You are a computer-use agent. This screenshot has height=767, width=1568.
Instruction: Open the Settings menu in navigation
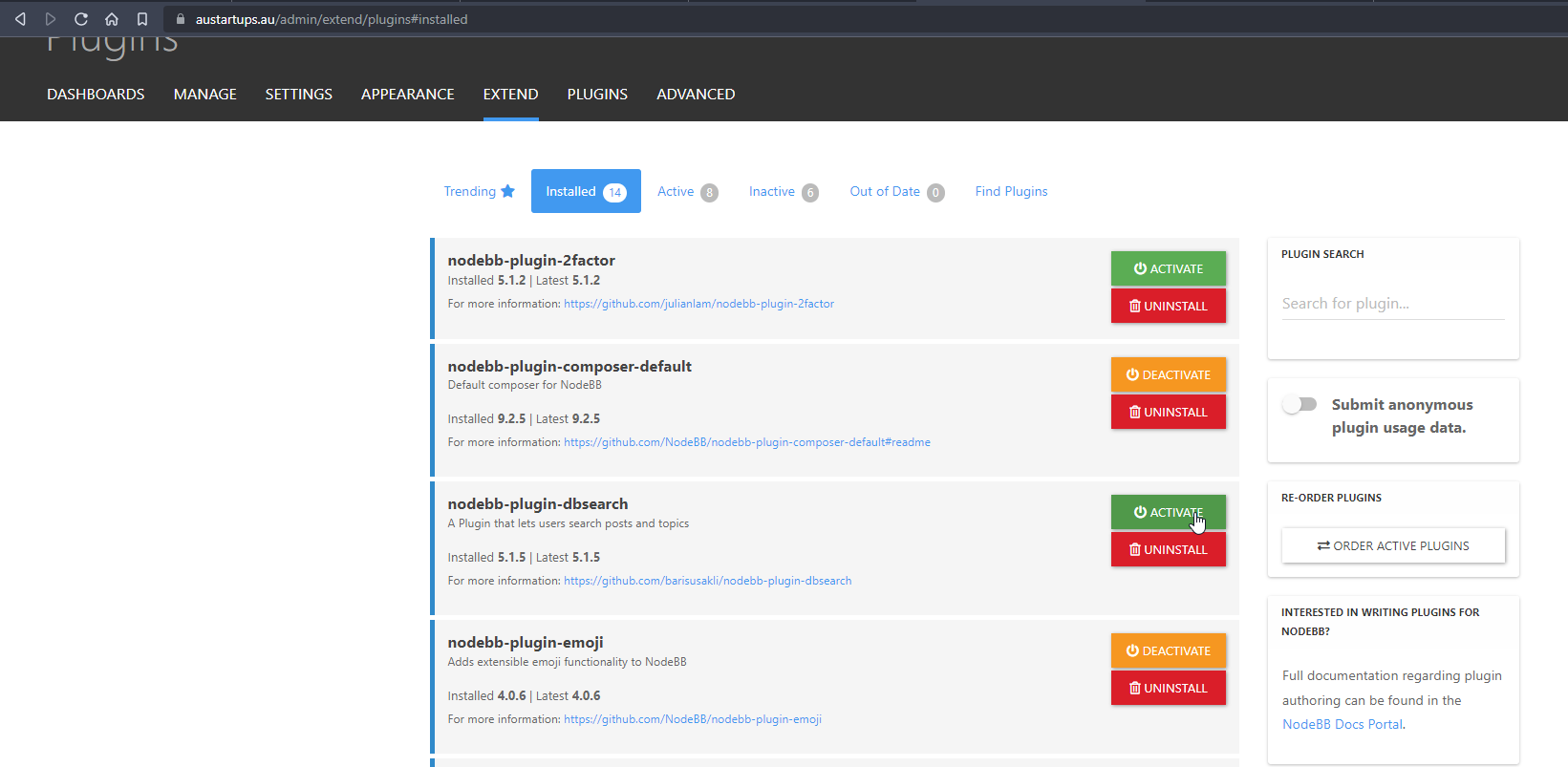tap(298, 94)
